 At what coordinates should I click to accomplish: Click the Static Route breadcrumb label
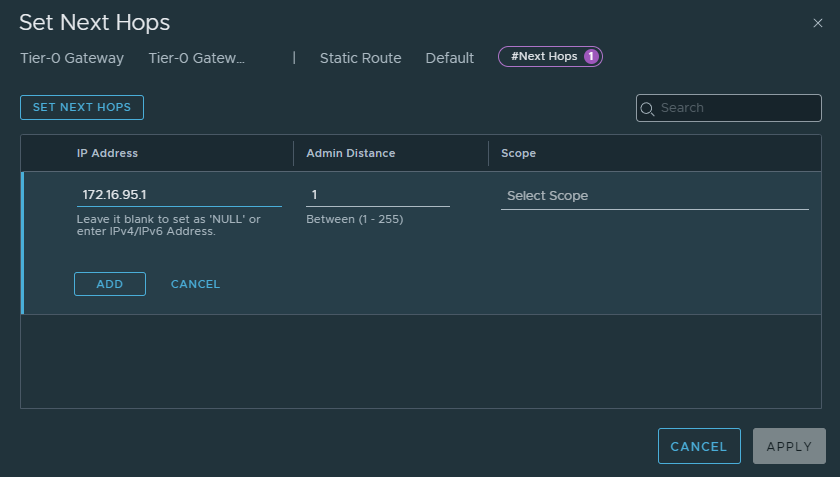click(360, 58)
